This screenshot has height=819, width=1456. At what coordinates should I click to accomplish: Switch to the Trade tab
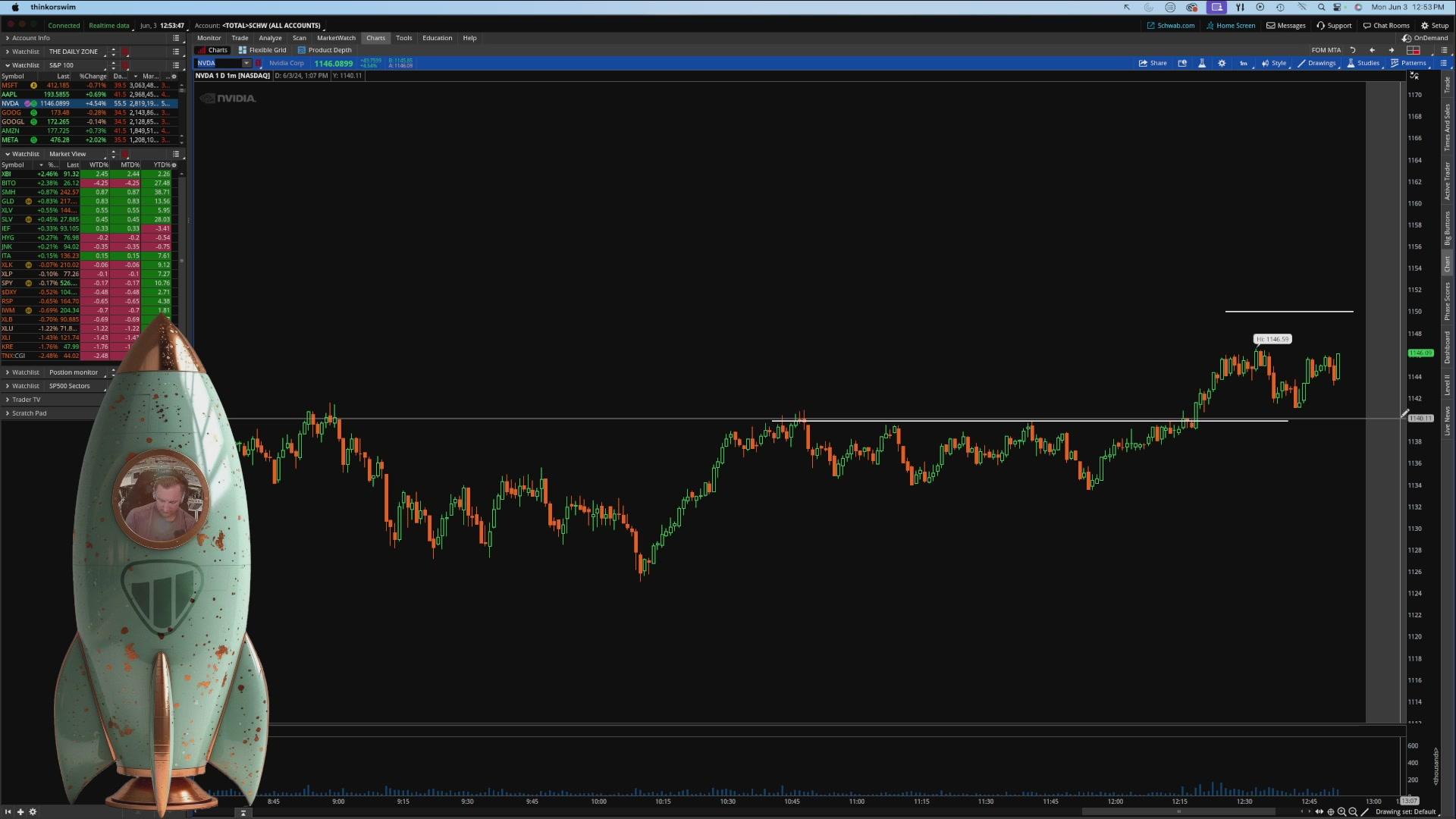coord(240,38)
